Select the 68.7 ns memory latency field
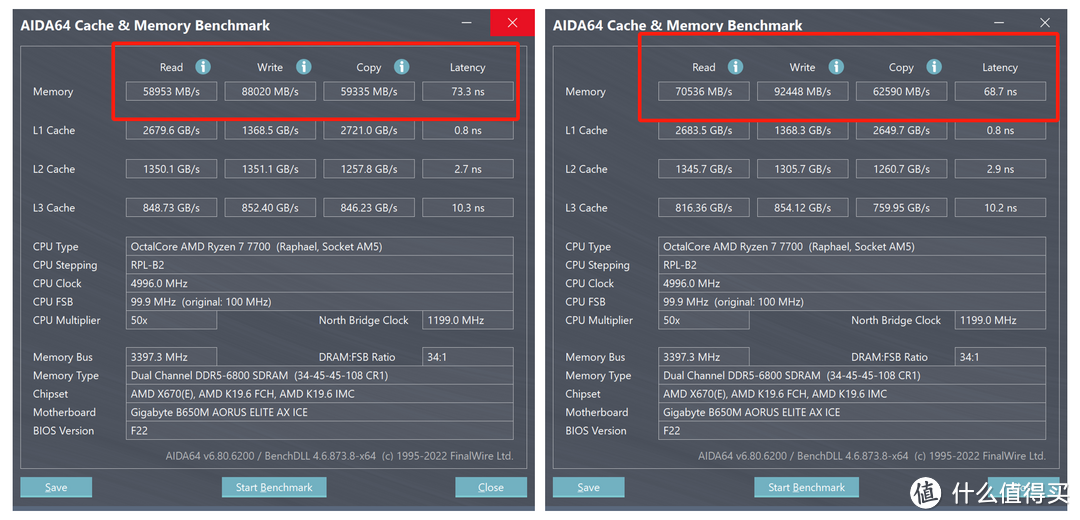Image resolution: width=1080 pixels, height=520 pixels. pyautogui.click(x=1000, y=92)
